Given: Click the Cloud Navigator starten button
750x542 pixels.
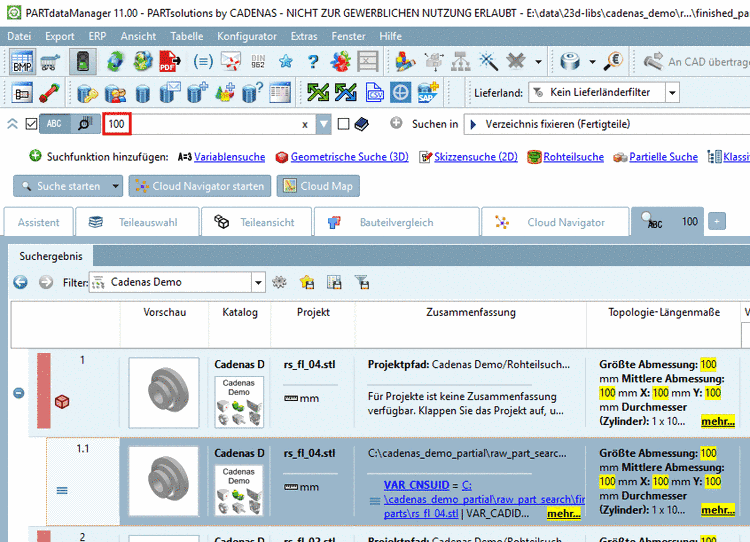Looking at the screenshot, I should pos(199,186).
